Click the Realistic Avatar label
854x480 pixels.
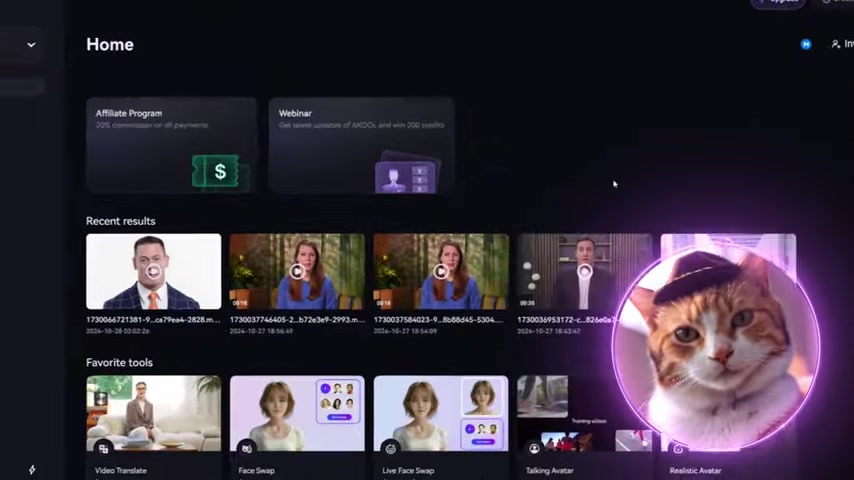[x=696, y=471]
